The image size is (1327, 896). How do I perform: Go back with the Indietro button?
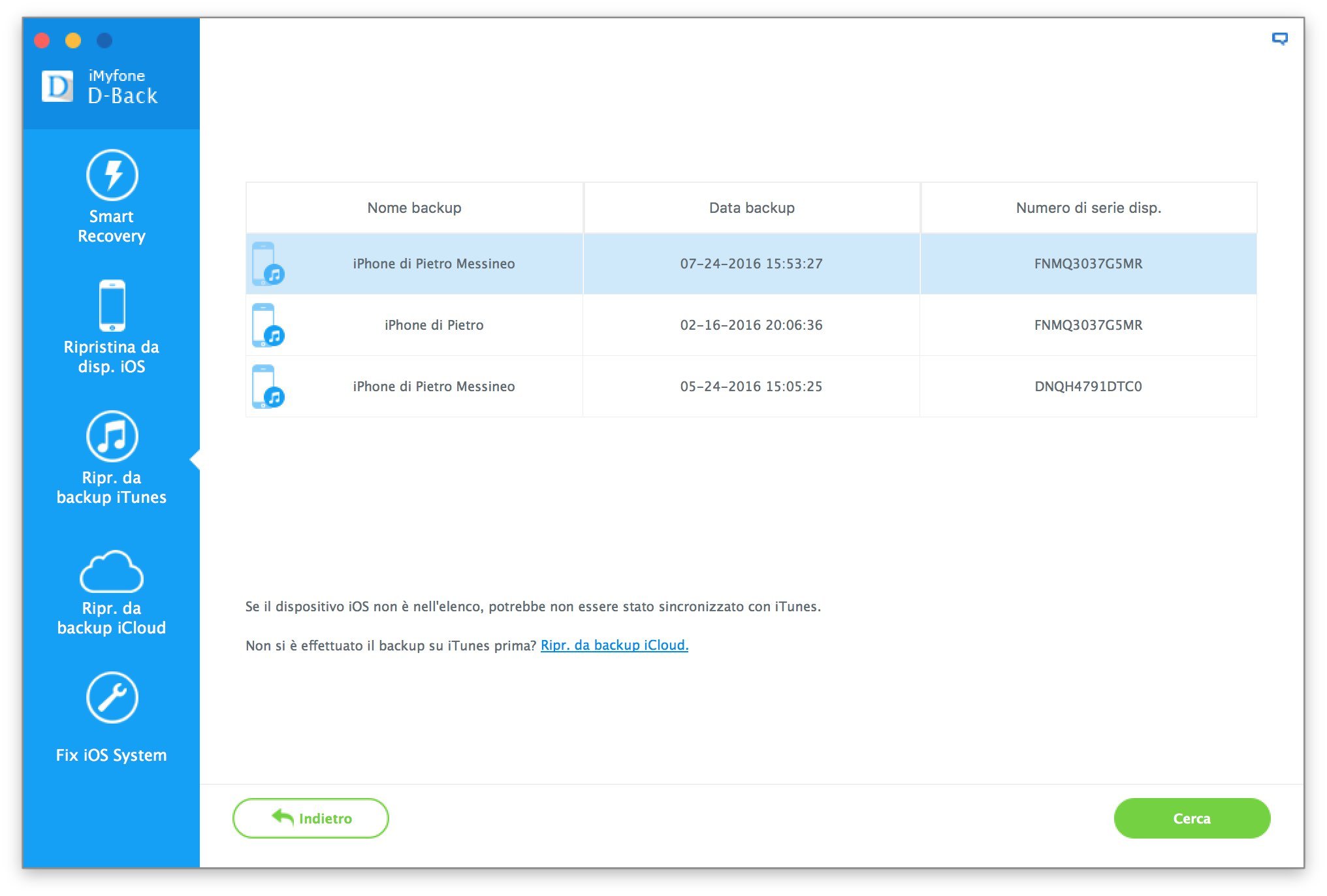coord(311,818)
